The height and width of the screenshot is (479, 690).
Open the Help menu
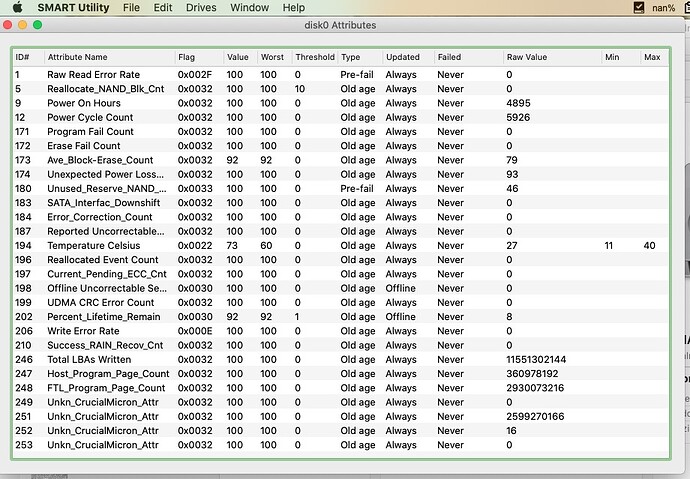click(x=294, y=7)
